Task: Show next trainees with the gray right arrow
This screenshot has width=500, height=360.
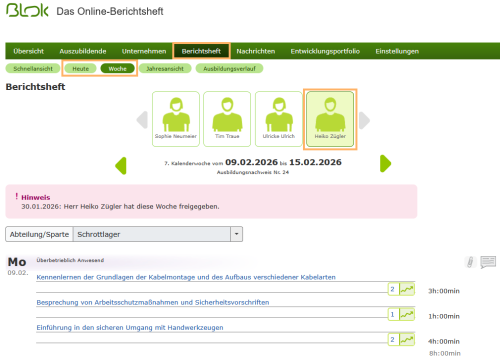Action: coord(364,120)
